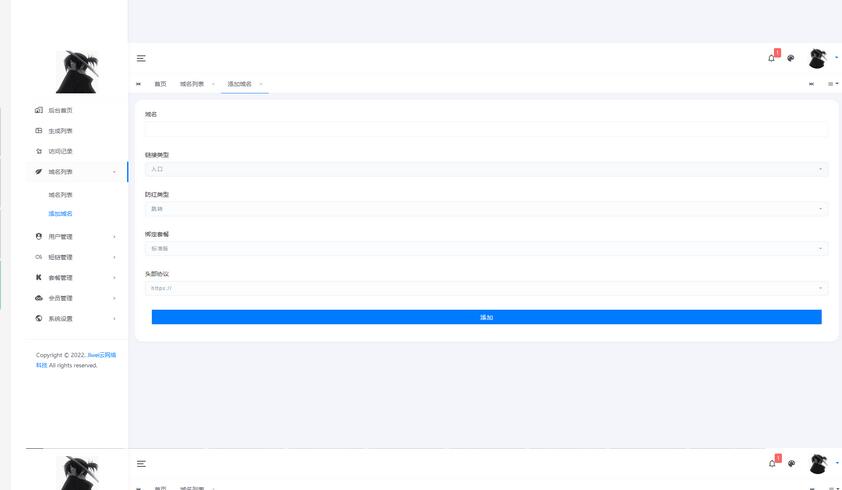
Task: Click the 域名 input field
Action: (486, 129)
